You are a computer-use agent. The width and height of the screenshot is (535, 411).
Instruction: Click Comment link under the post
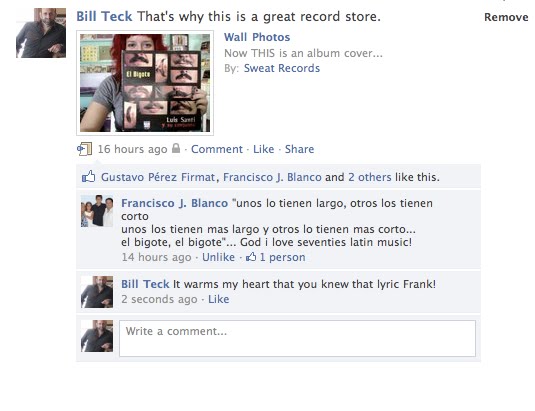pyautogui.click(x=217, y=149)
